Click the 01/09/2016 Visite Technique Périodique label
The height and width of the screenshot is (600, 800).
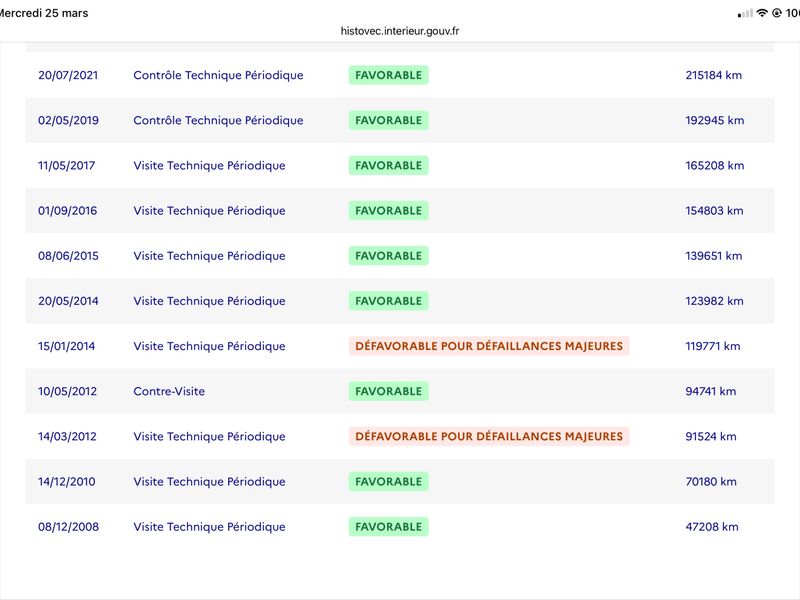209,211
